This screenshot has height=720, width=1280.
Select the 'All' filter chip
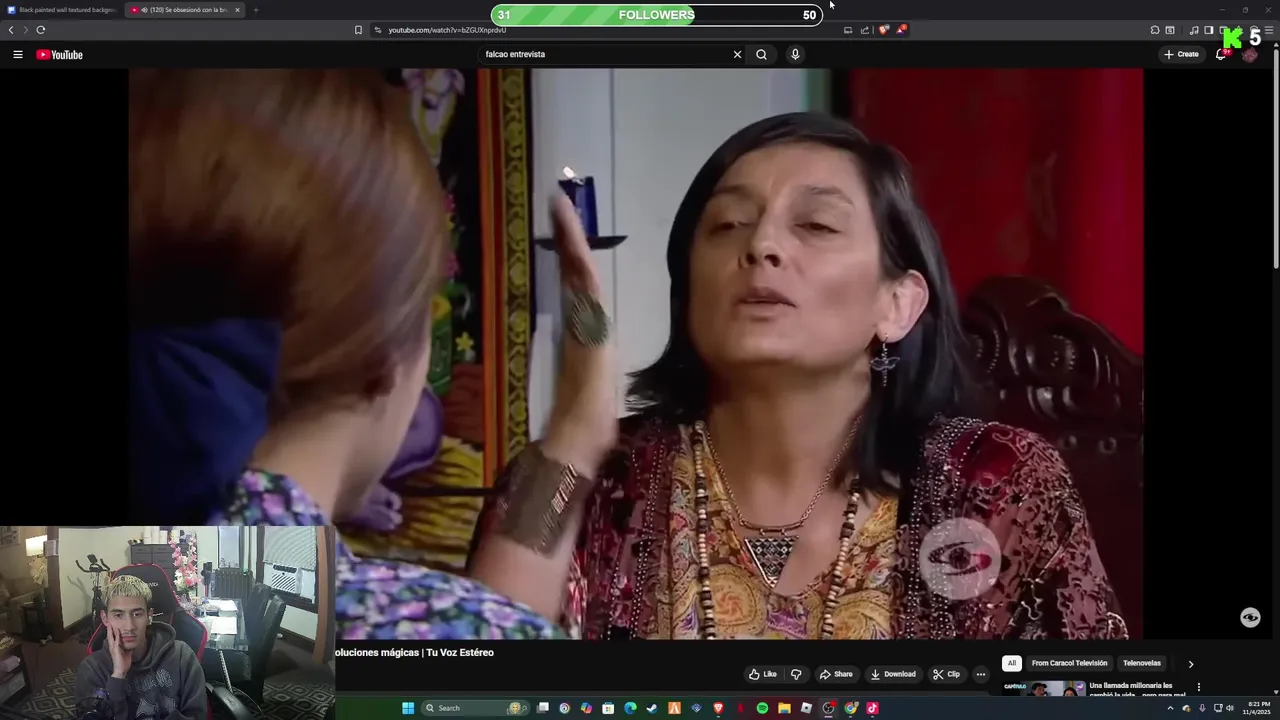(1011, 663)
